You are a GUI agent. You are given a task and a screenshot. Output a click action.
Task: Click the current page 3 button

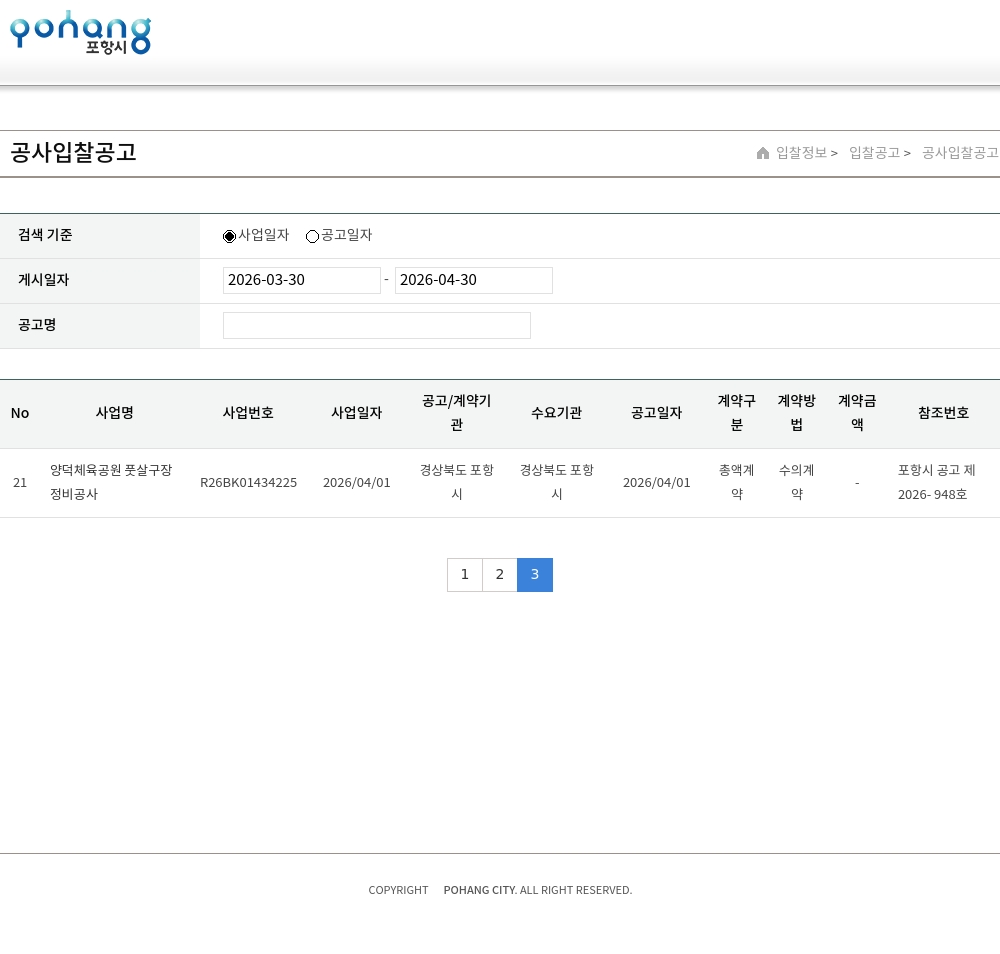pyautogui.click(x=534, y=574)
